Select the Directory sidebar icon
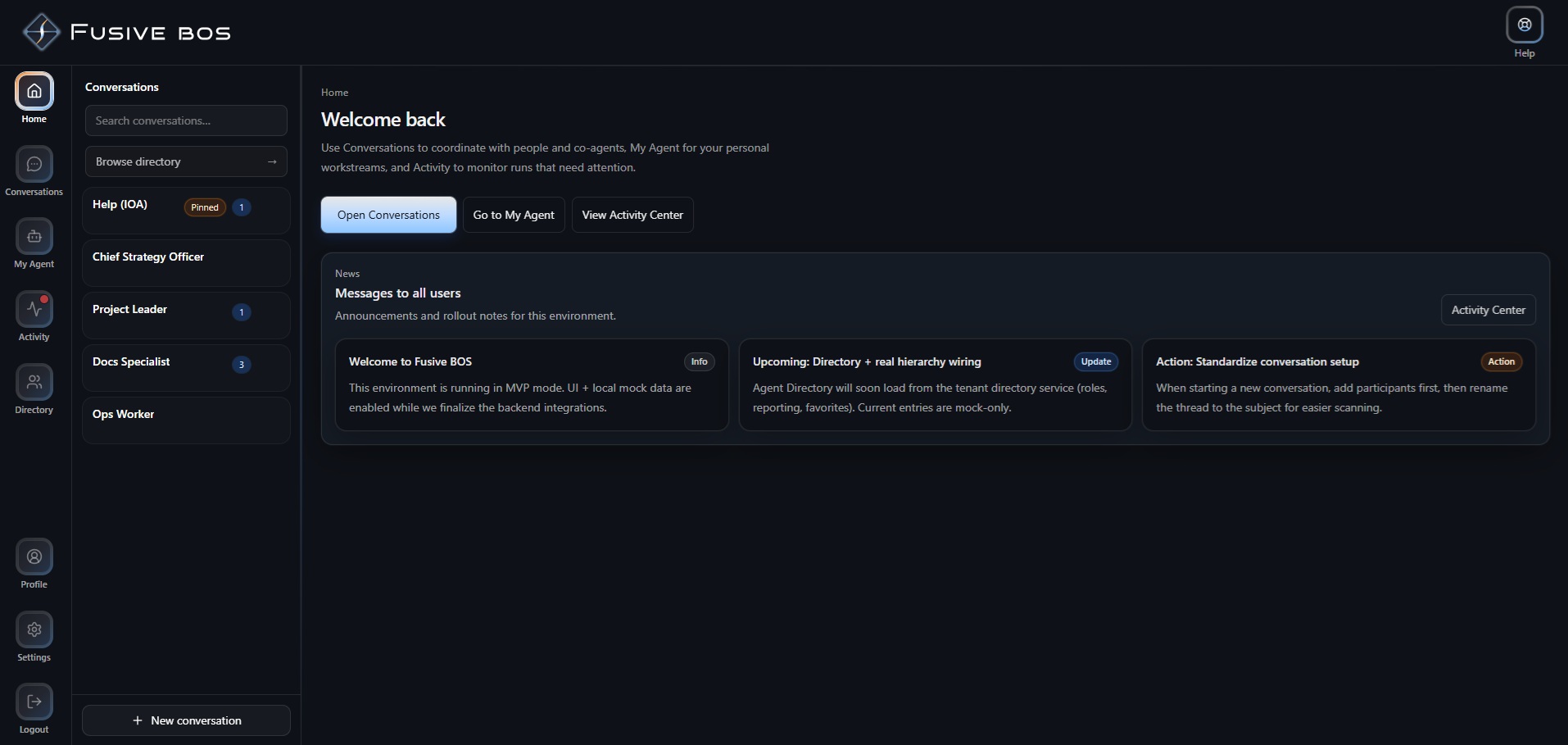1568x745 pixels. [x=33, y=384]
